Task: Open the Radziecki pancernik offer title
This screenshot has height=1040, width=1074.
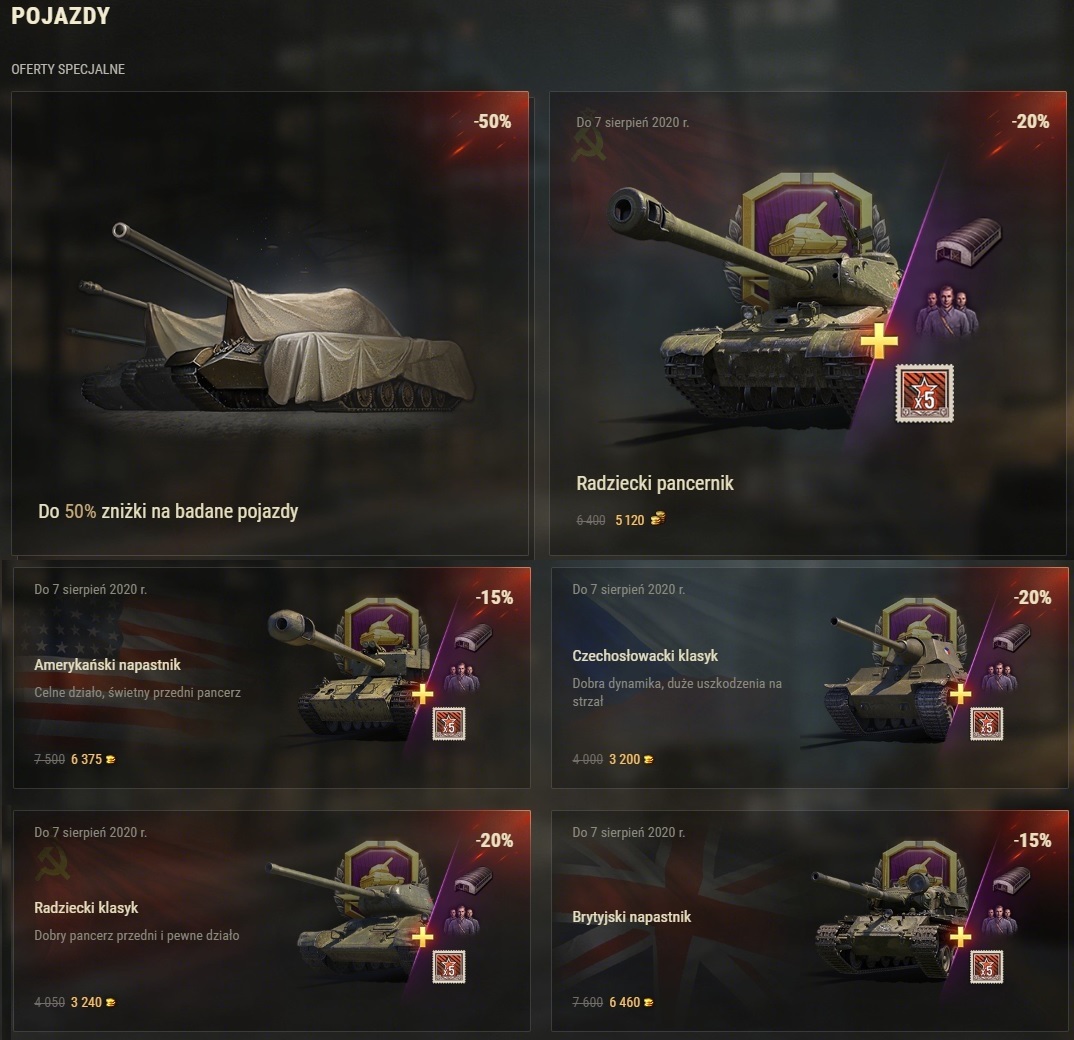Action: (654, 484)
